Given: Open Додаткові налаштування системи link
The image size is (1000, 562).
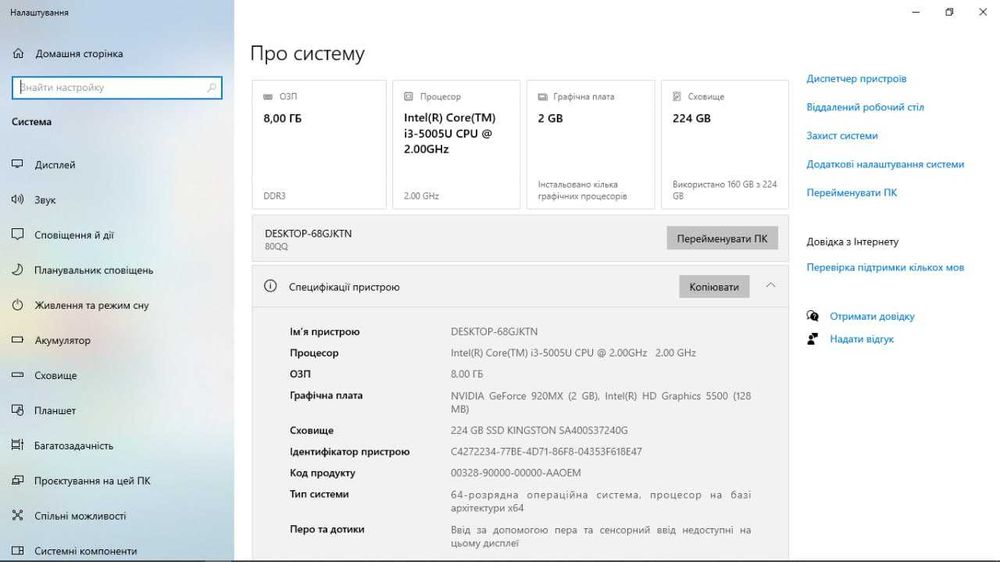Looking at the screenshot, I should [x=885, y=164].
